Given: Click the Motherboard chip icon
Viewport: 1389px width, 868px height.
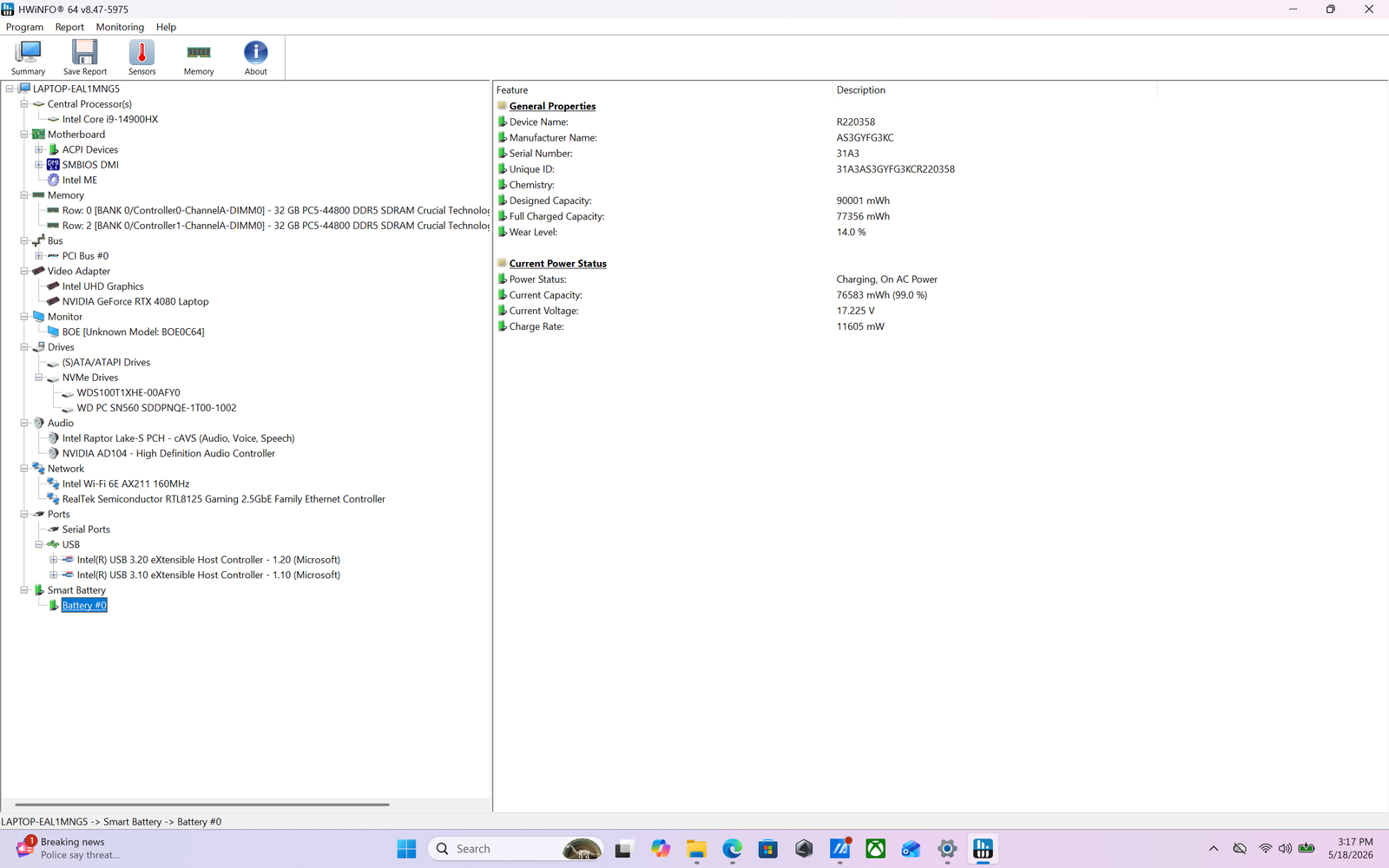Looking at the screenshot, I should pos(38,135).
